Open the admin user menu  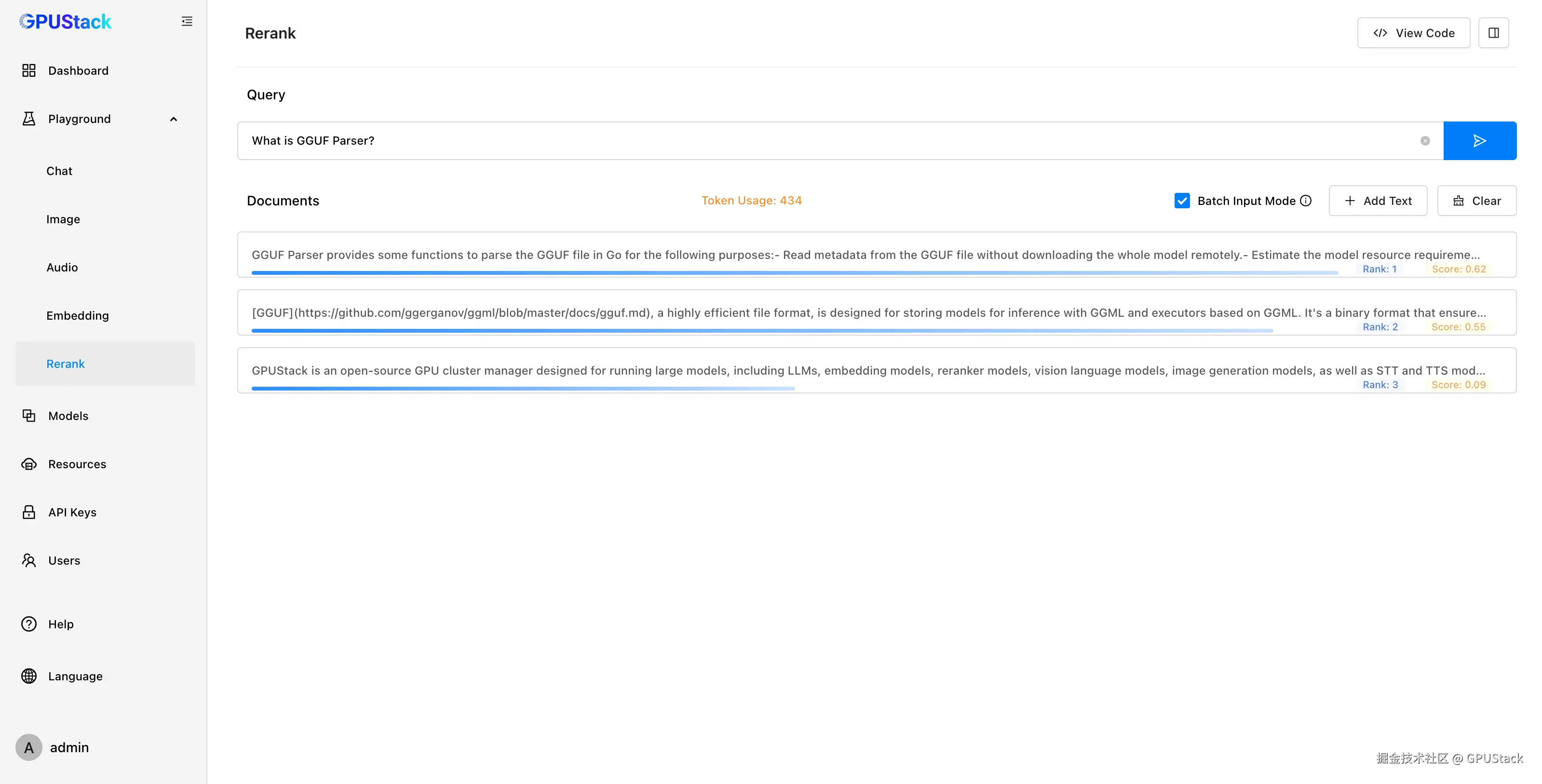click(x=69, y=747)
